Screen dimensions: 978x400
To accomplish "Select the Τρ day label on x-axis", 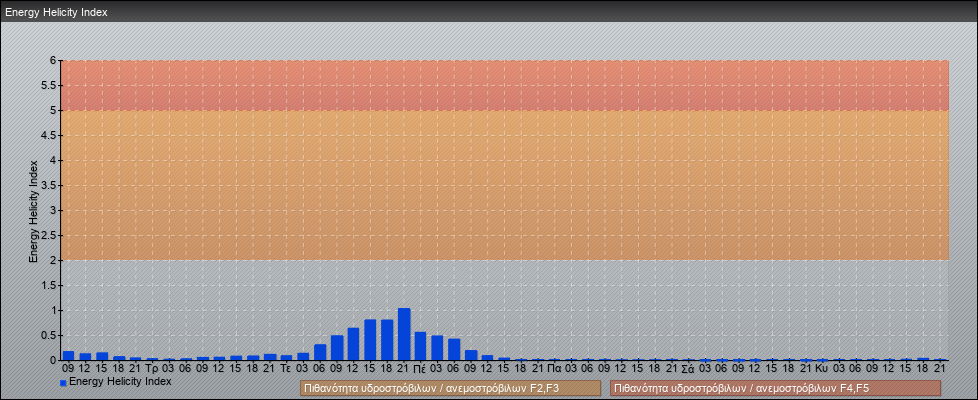I will [x=152, y=368].
